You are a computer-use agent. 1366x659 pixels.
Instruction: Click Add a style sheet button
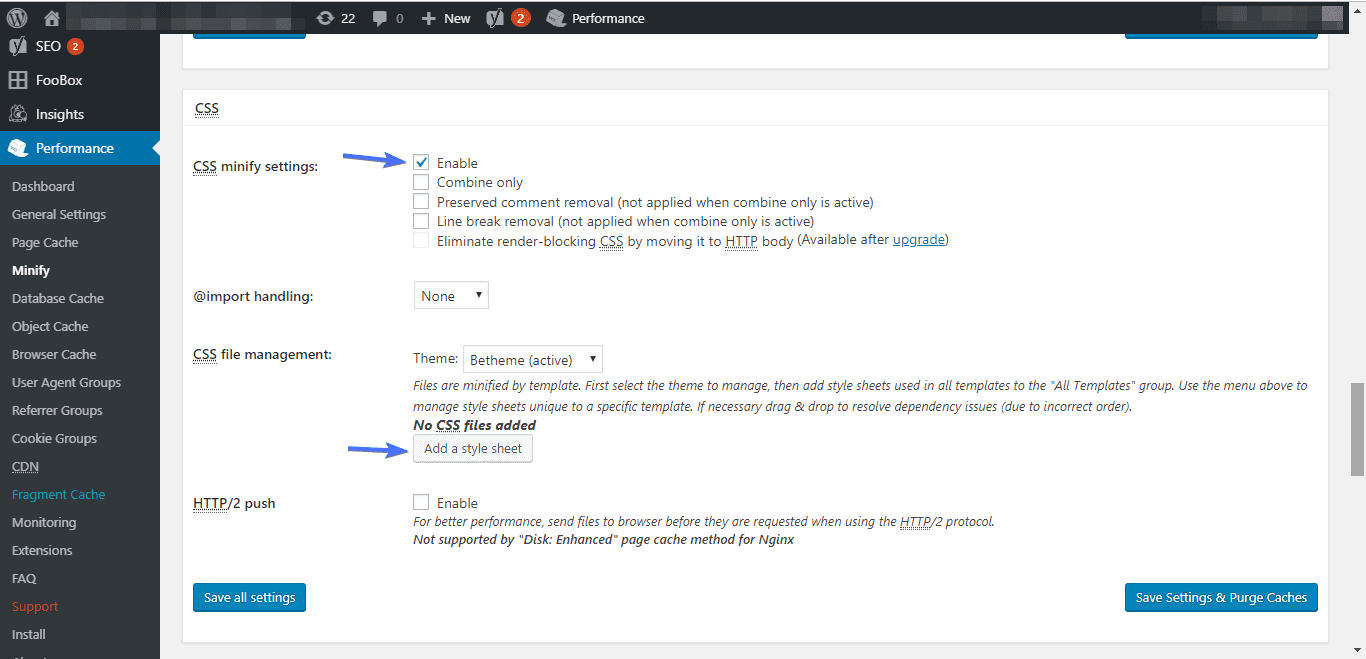pyautogui.click(x=473, y=449)
